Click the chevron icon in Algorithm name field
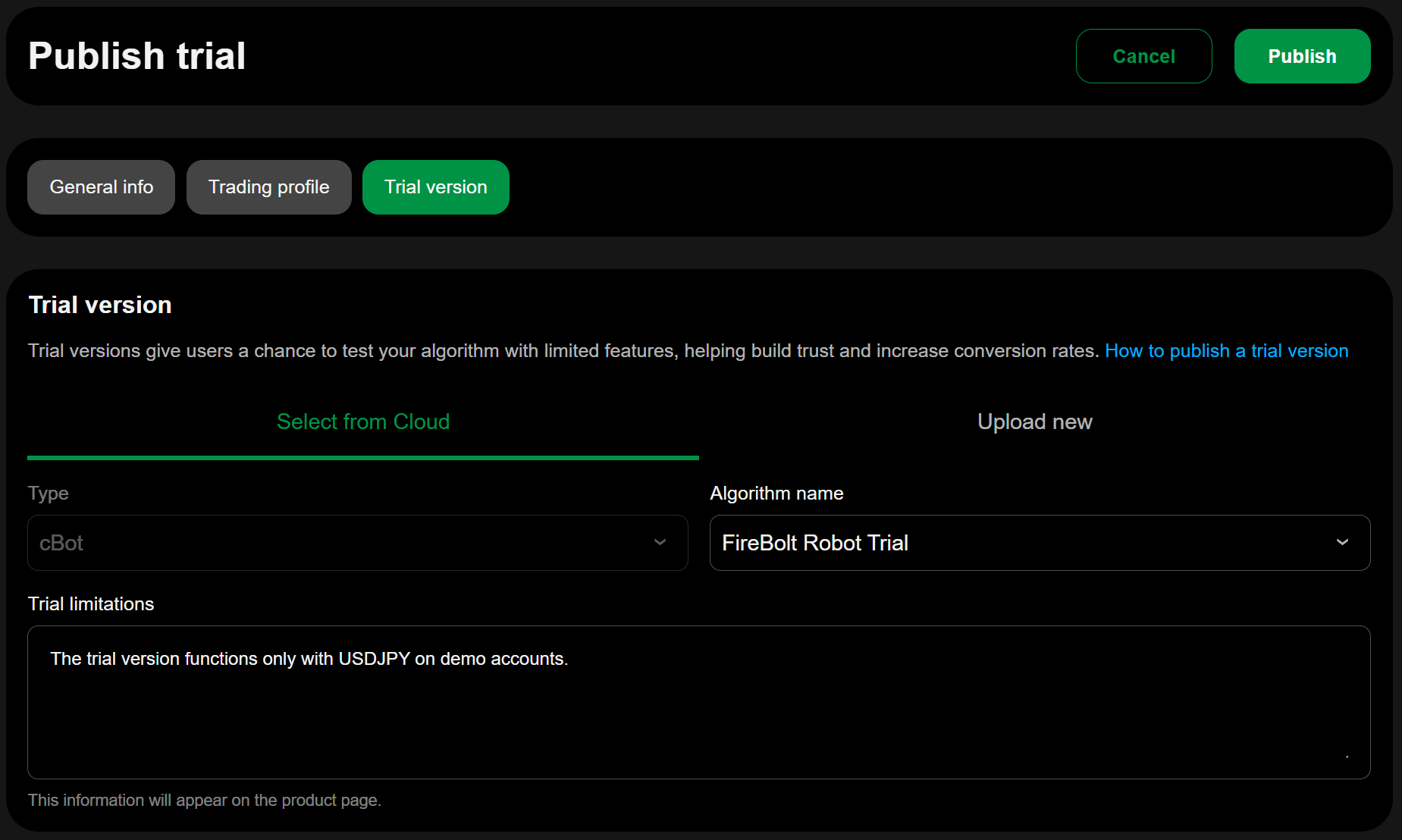 [1342, 543]
